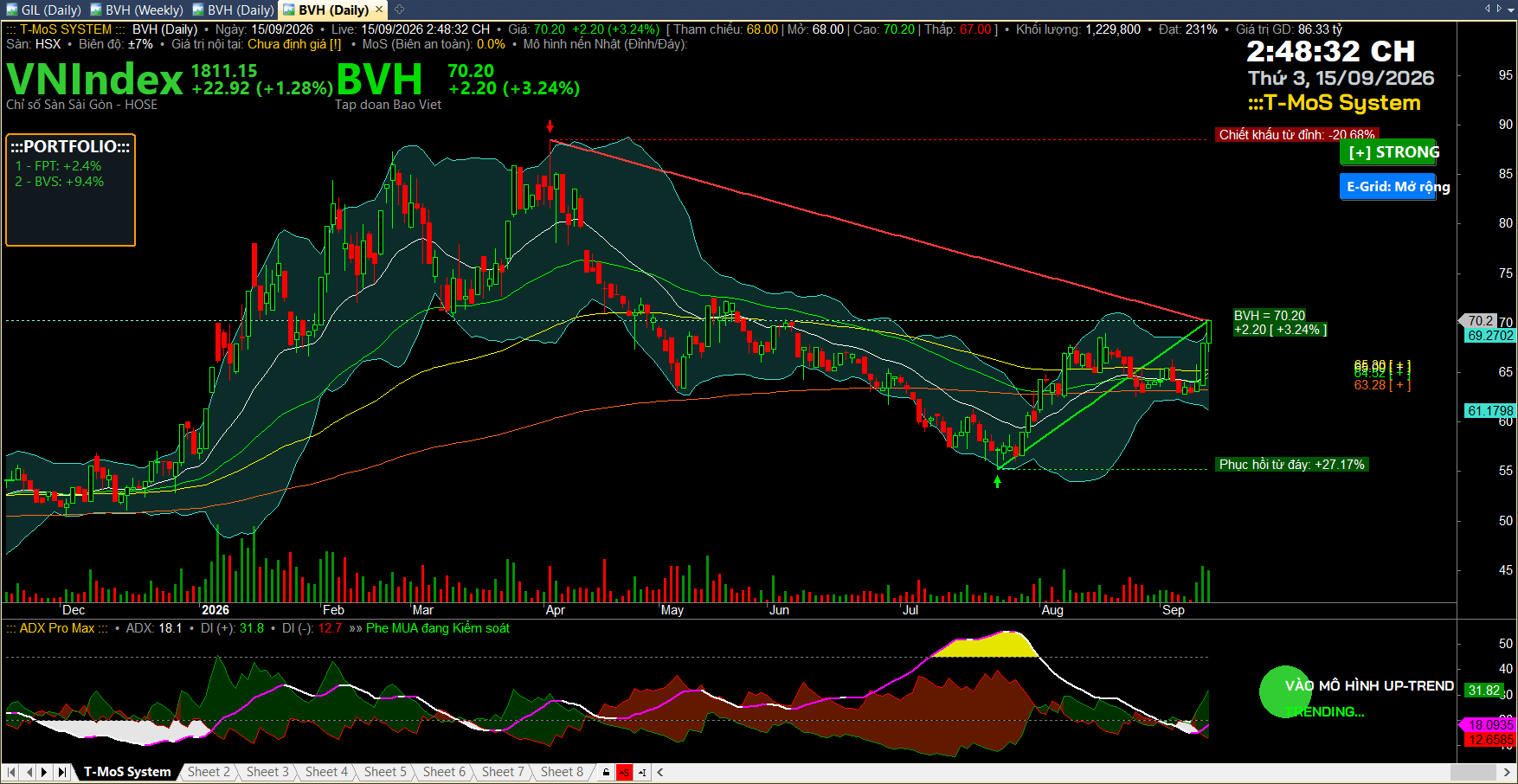The image size is (1518, 784).
Task: Open the Sheet 2 tab
Action: 209,772
